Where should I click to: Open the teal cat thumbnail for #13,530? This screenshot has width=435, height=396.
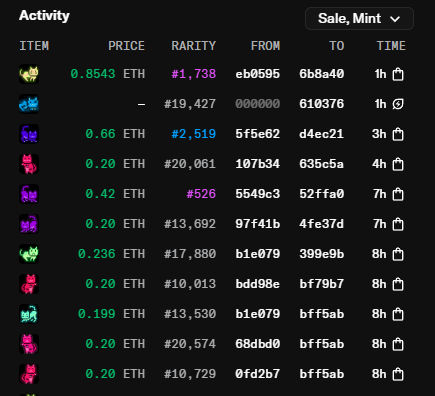coord(29,314)
